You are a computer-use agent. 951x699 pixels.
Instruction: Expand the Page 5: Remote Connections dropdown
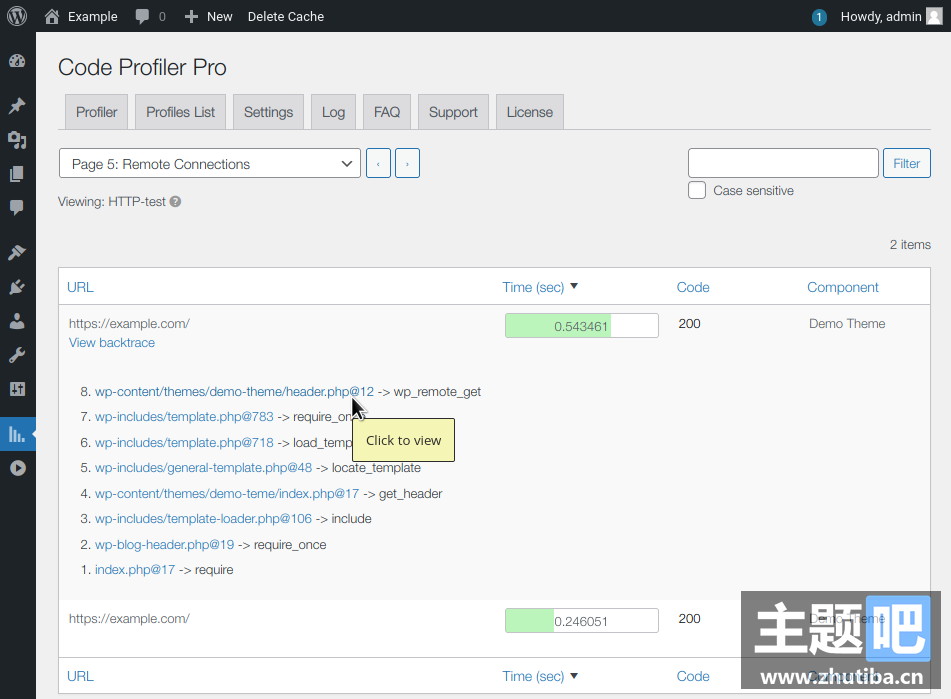(209, 164)
